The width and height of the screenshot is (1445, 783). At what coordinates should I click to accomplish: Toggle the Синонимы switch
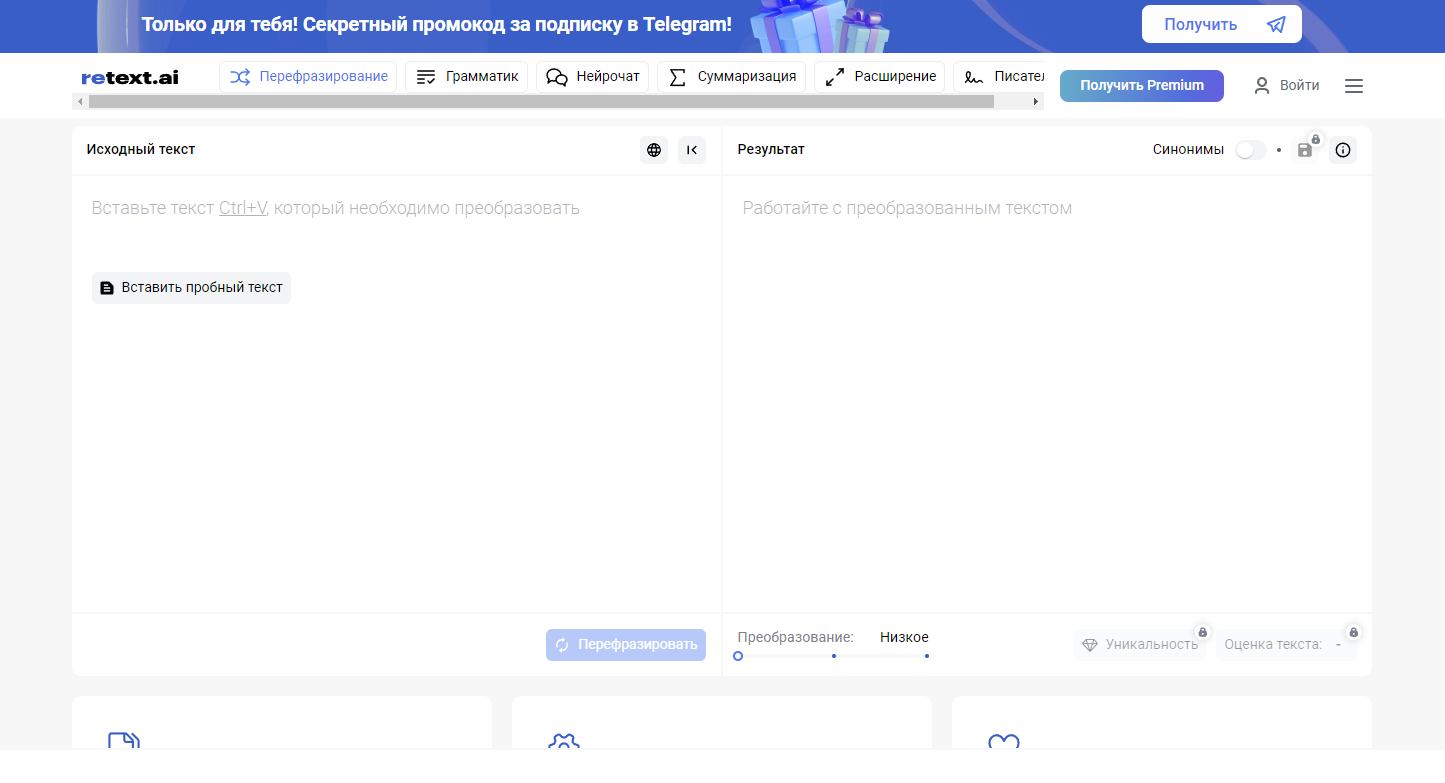point(1250,150)
